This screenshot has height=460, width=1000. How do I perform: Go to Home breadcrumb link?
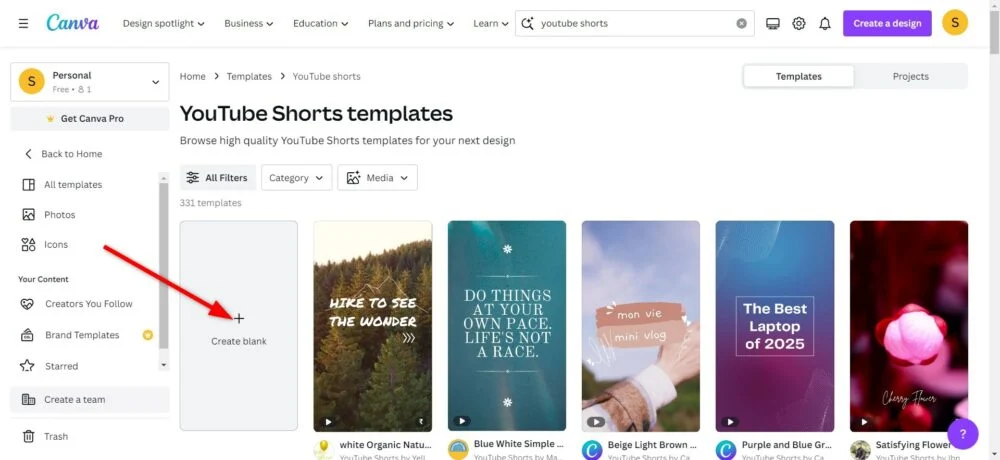point(192,76)
